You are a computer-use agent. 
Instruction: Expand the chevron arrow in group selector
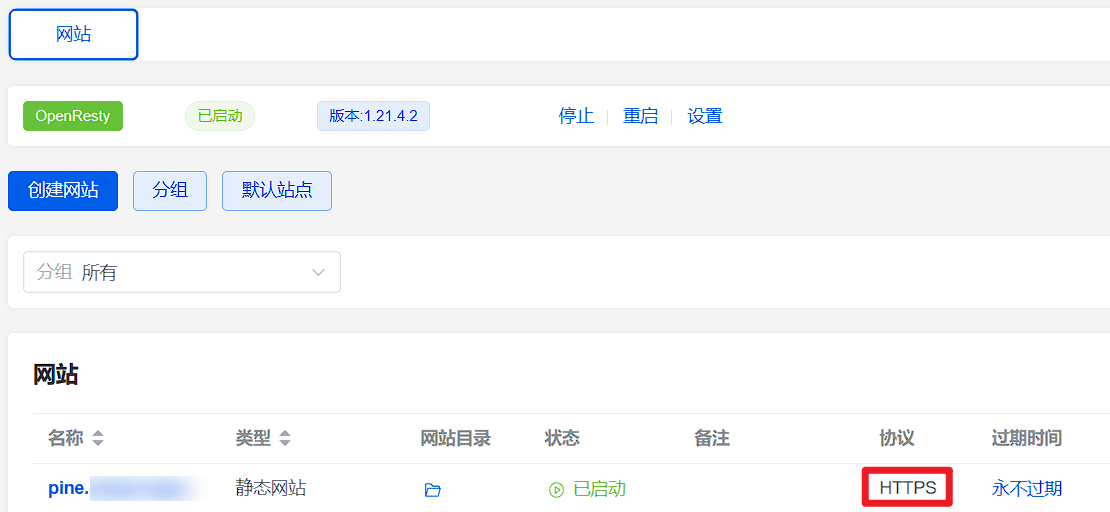click(319, 272)
